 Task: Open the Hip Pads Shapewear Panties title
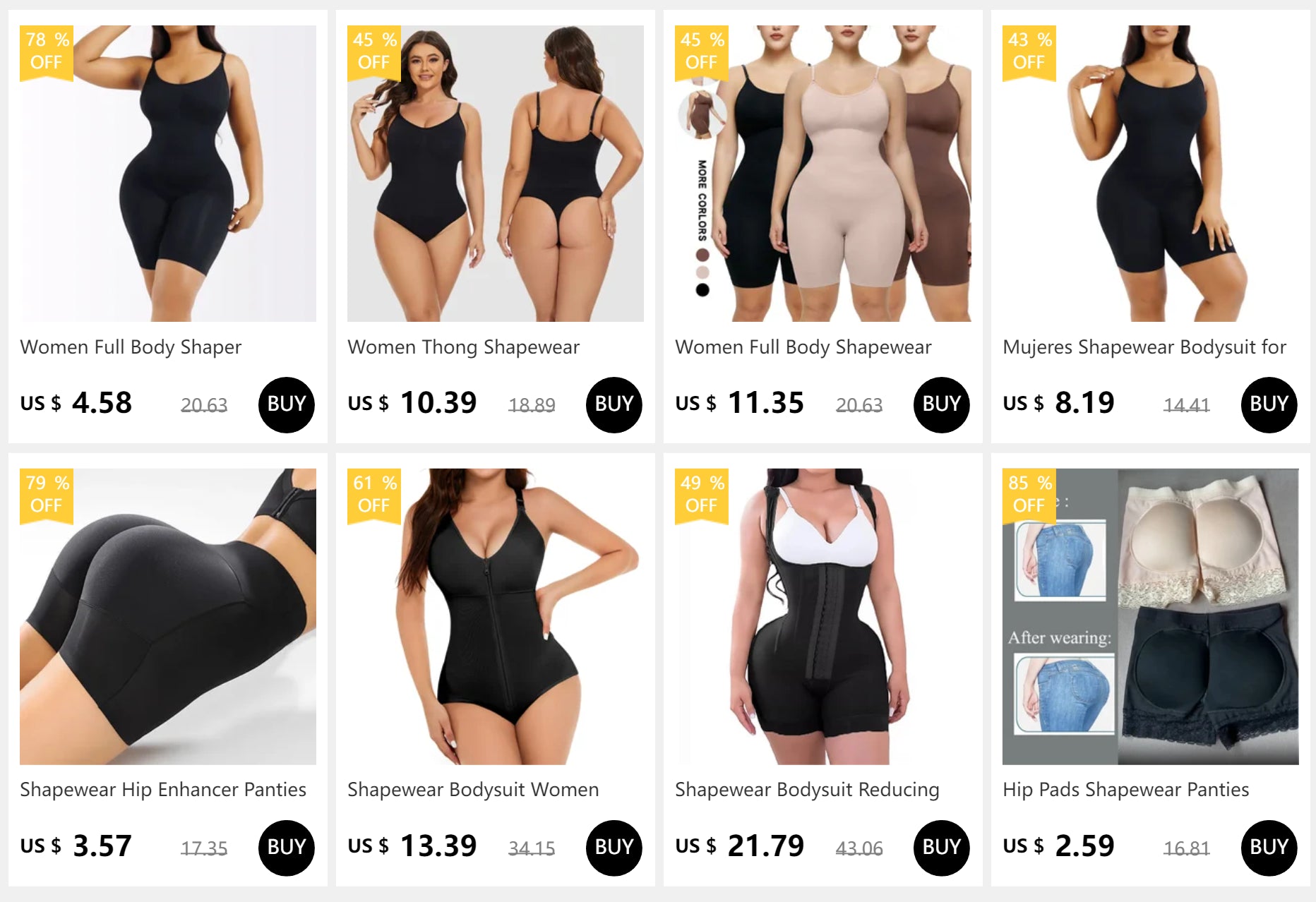coord(1125,790)
